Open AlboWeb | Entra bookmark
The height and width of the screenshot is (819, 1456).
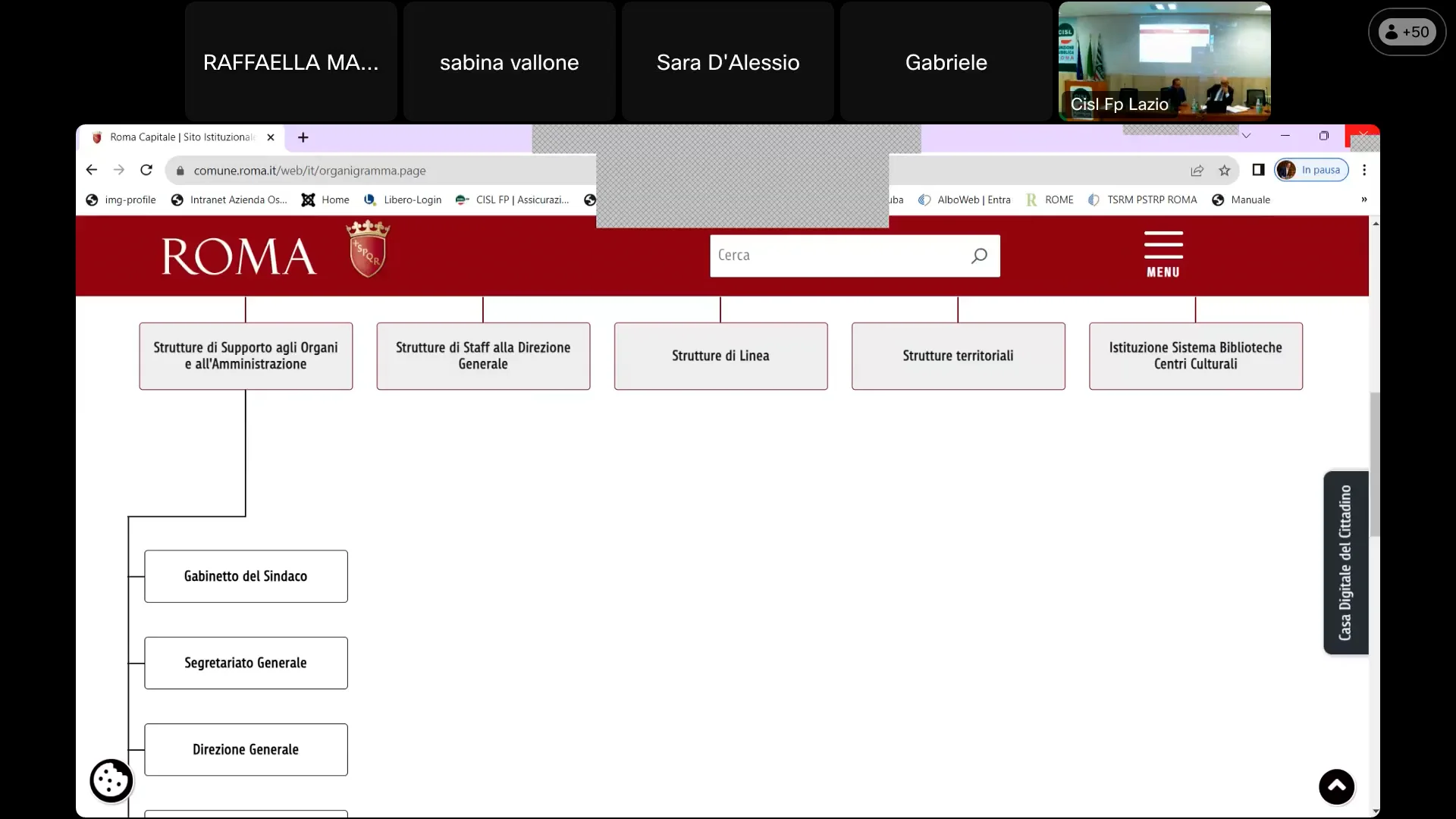(965, 200)
